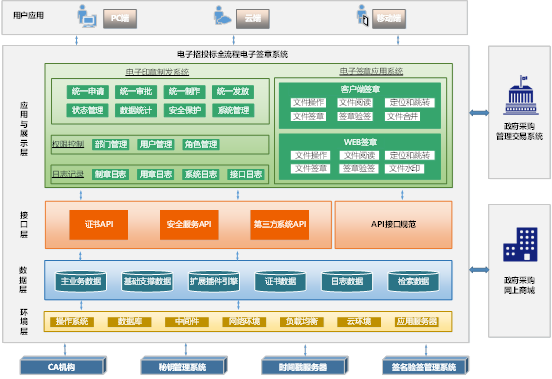
Task: Click the 网络环境 environment box
Action: [x=244, y=322]
